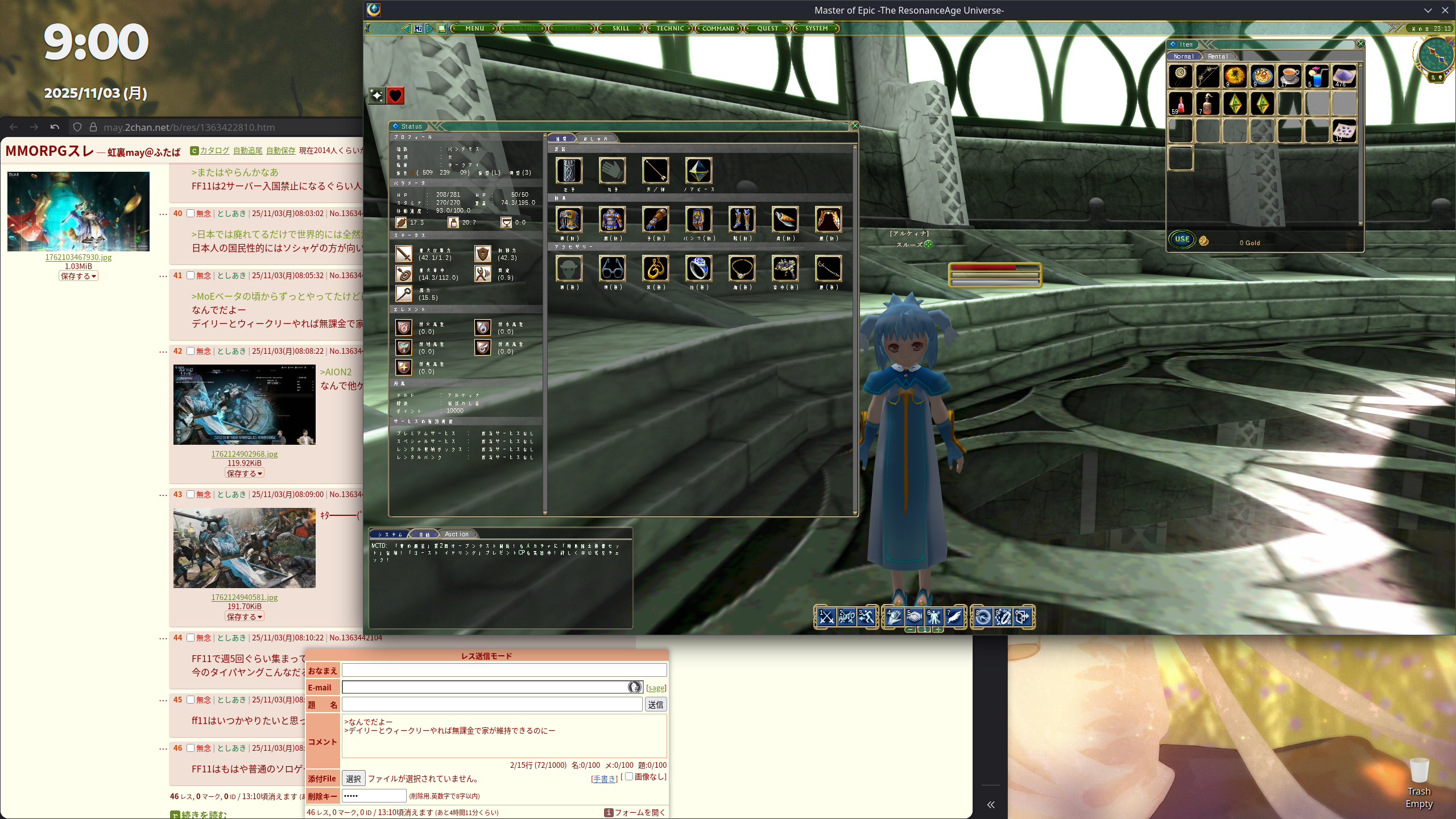Click the glasses accessory equipment slot

click(612, 268)
